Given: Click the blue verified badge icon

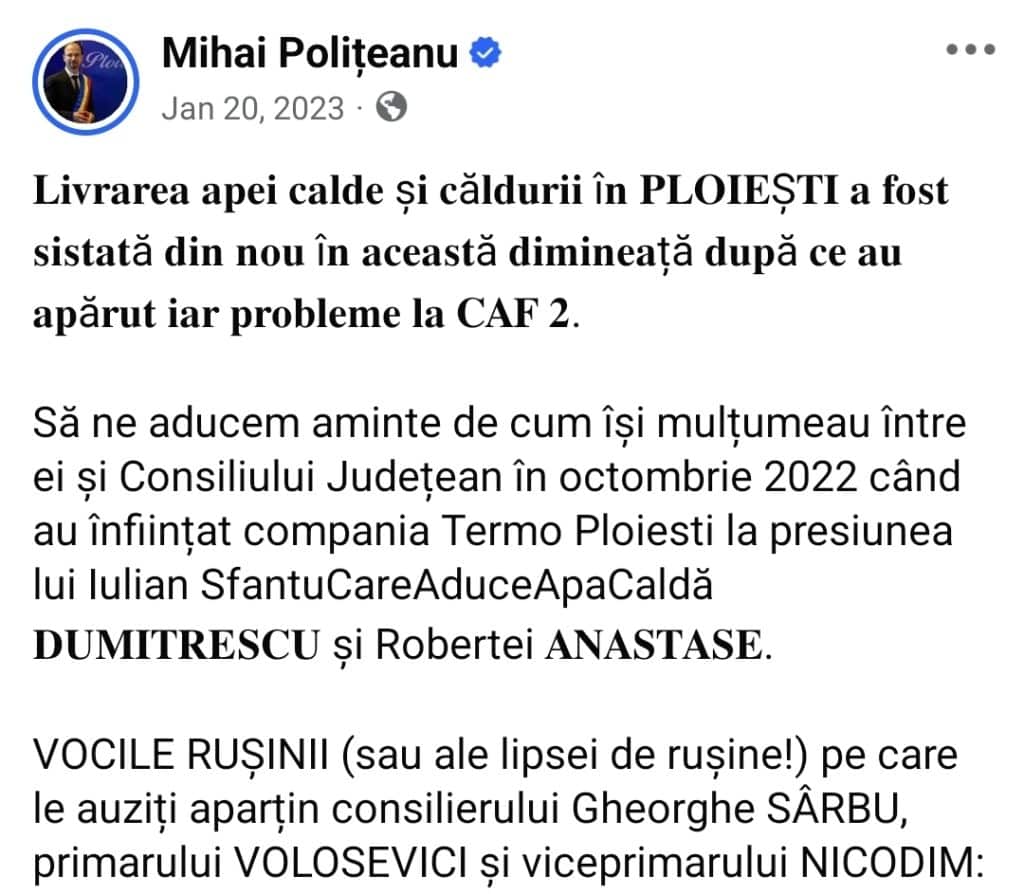Looking at the screenshot, I should click(x=484, y=54).
